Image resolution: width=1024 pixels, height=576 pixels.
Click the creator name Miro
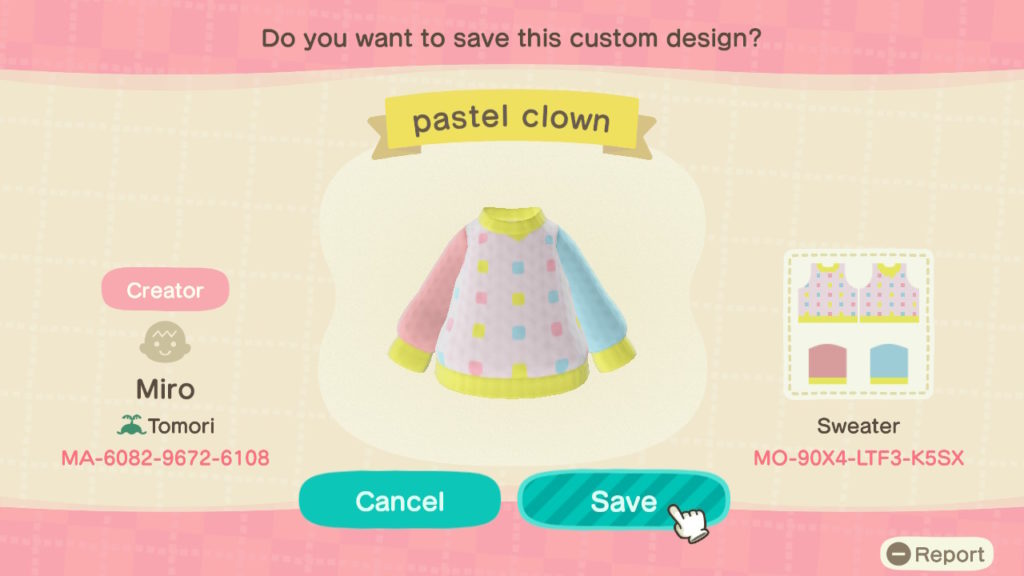[165, 389]
